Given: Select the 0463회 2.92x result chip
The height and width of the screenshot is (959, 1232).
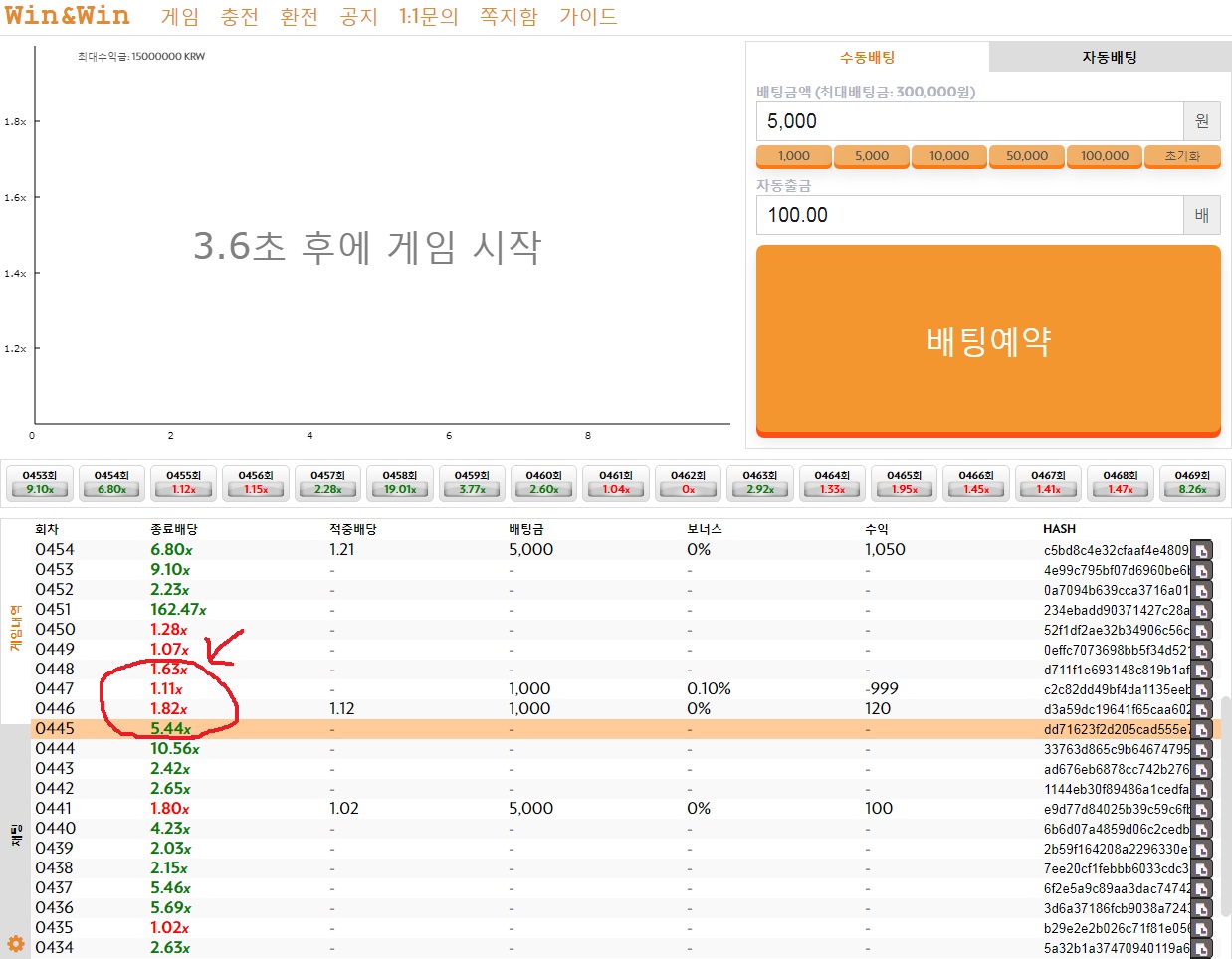Looking at the screenshot, I should (760, 482).
